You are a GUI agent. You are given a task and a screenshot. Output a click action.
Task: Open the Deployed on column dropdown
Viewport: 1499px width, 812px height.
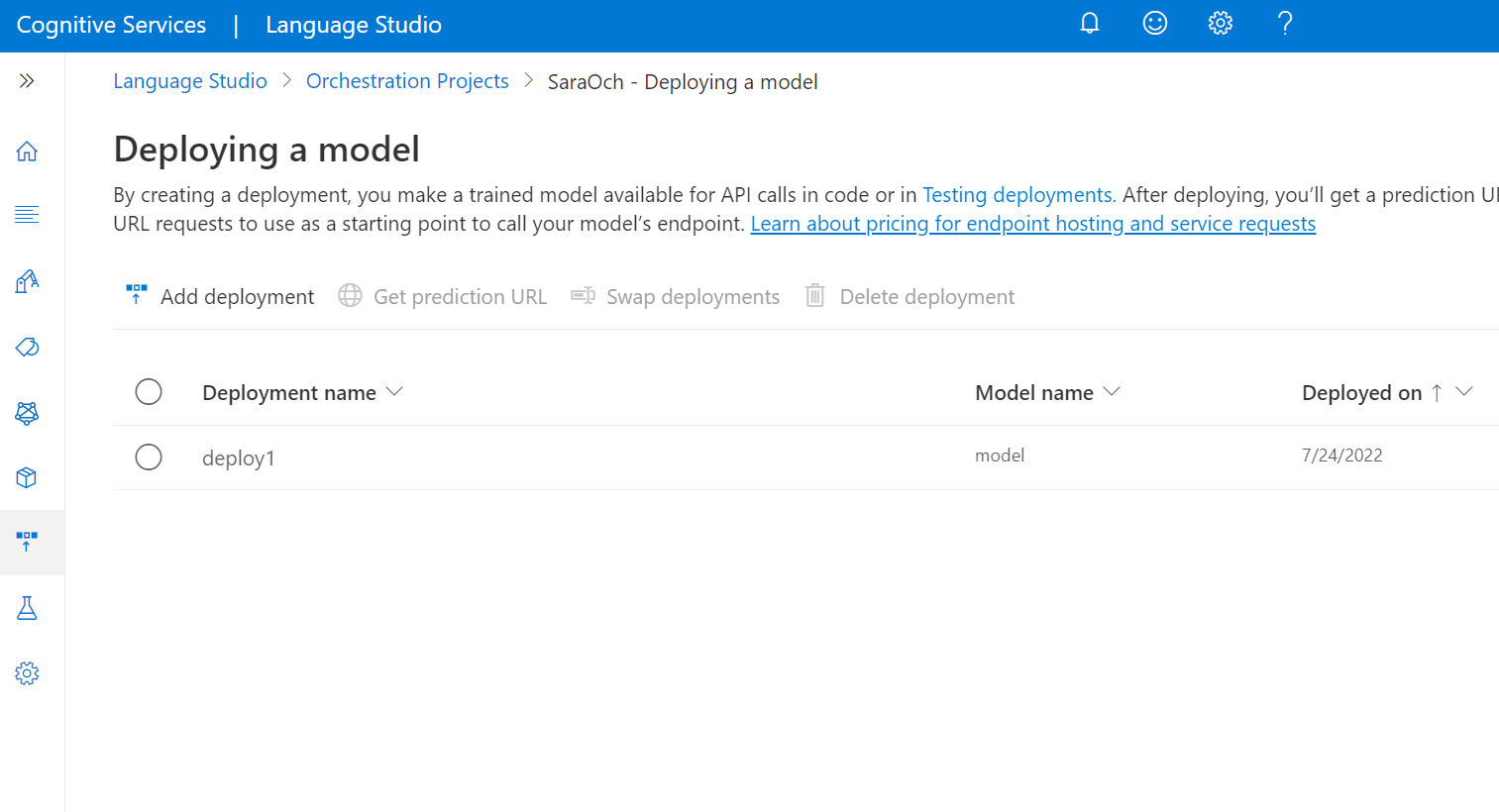[1465, 391]
